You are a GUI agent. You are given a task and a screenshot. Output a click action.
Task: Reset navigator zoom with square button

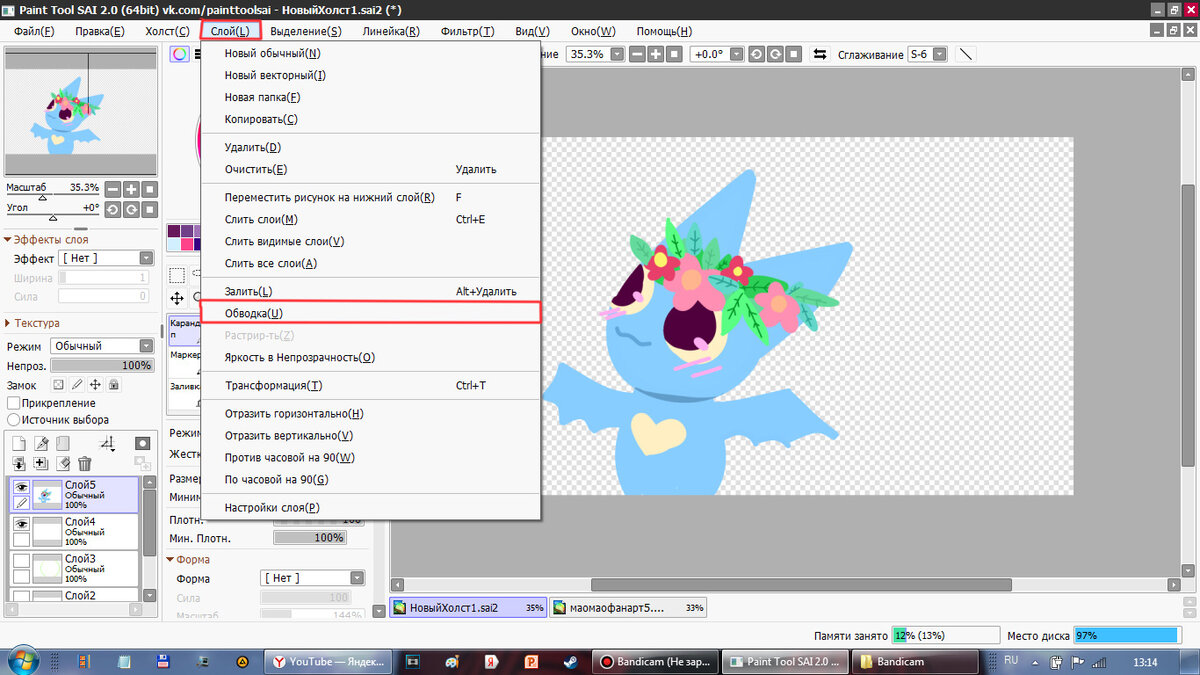point(149,189)
